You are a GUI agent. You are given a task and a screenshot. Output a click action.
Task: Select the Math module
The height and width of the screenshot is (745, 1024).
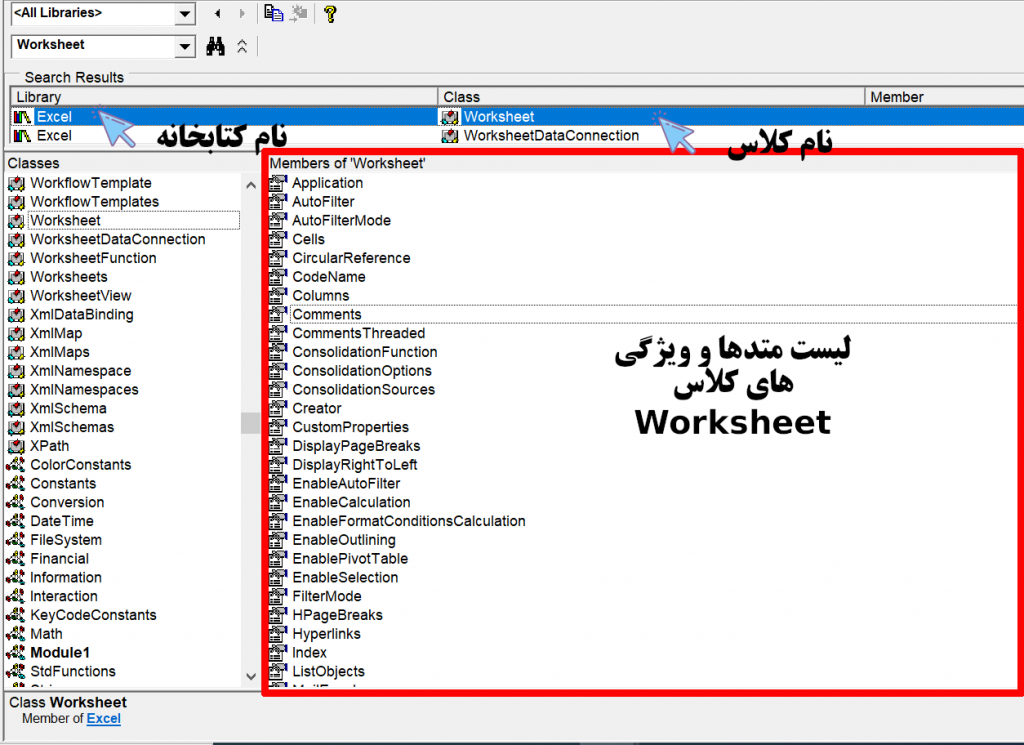46,634
